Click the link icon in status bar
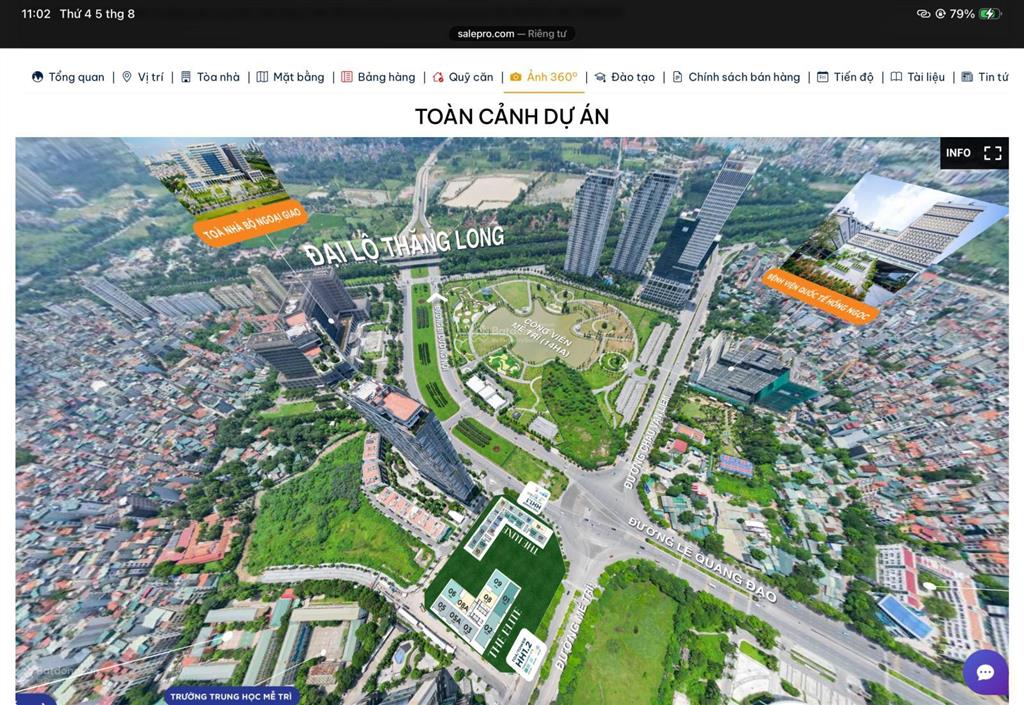1024x705 pixels. pos(923,14)
